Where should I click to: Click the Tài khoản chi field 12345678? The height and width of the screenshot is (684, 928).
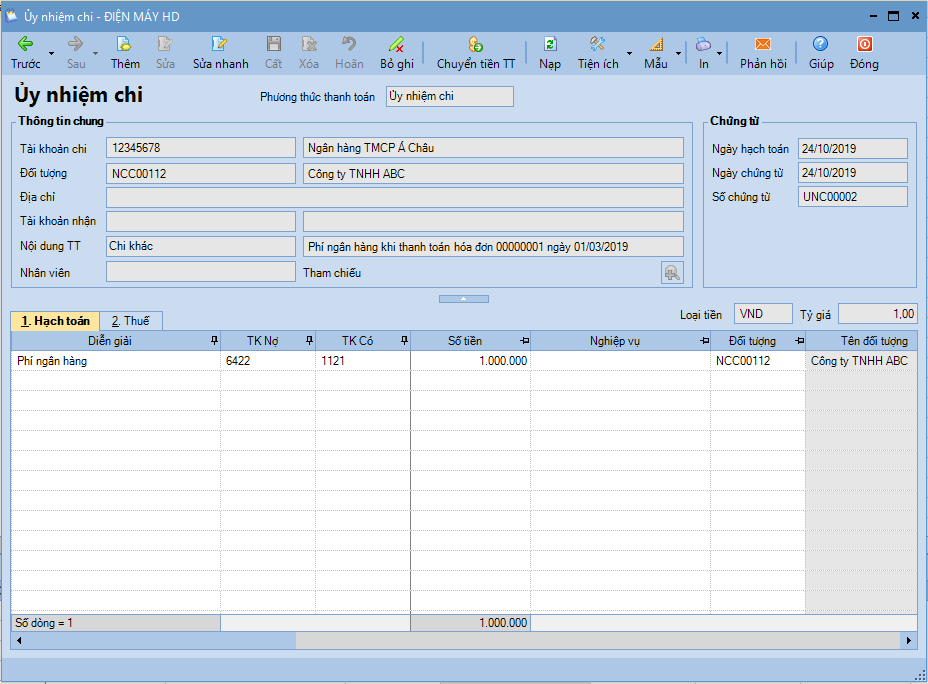201,148
